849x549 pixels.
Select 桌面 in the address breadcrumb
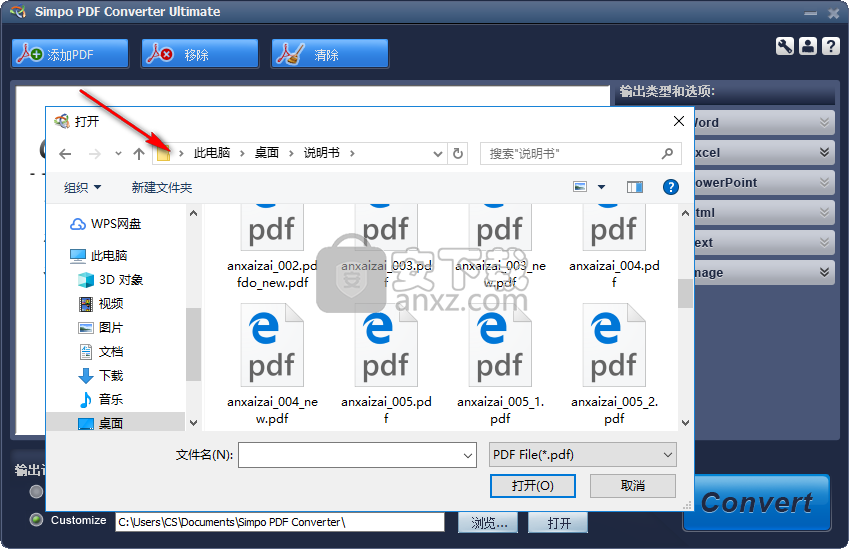(x=267, y=153)
